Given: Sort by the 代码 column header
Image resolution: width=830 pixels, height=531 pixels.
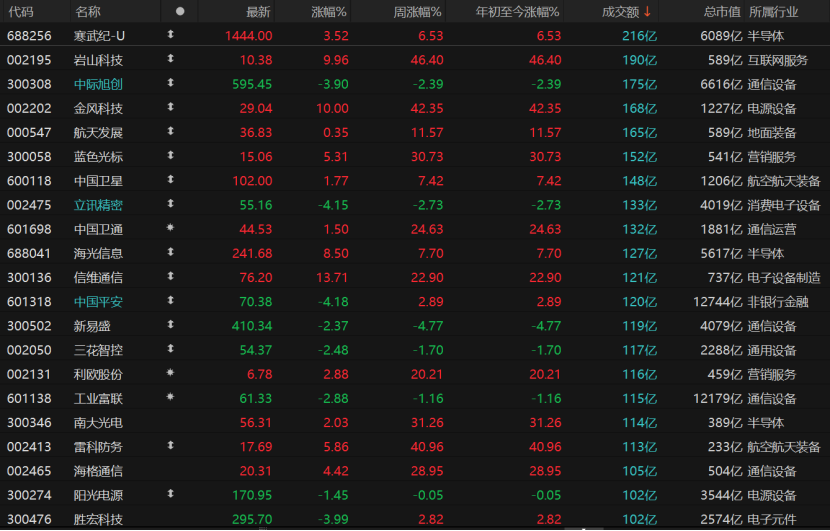Looking at the screenshot, I should [21, 12].
